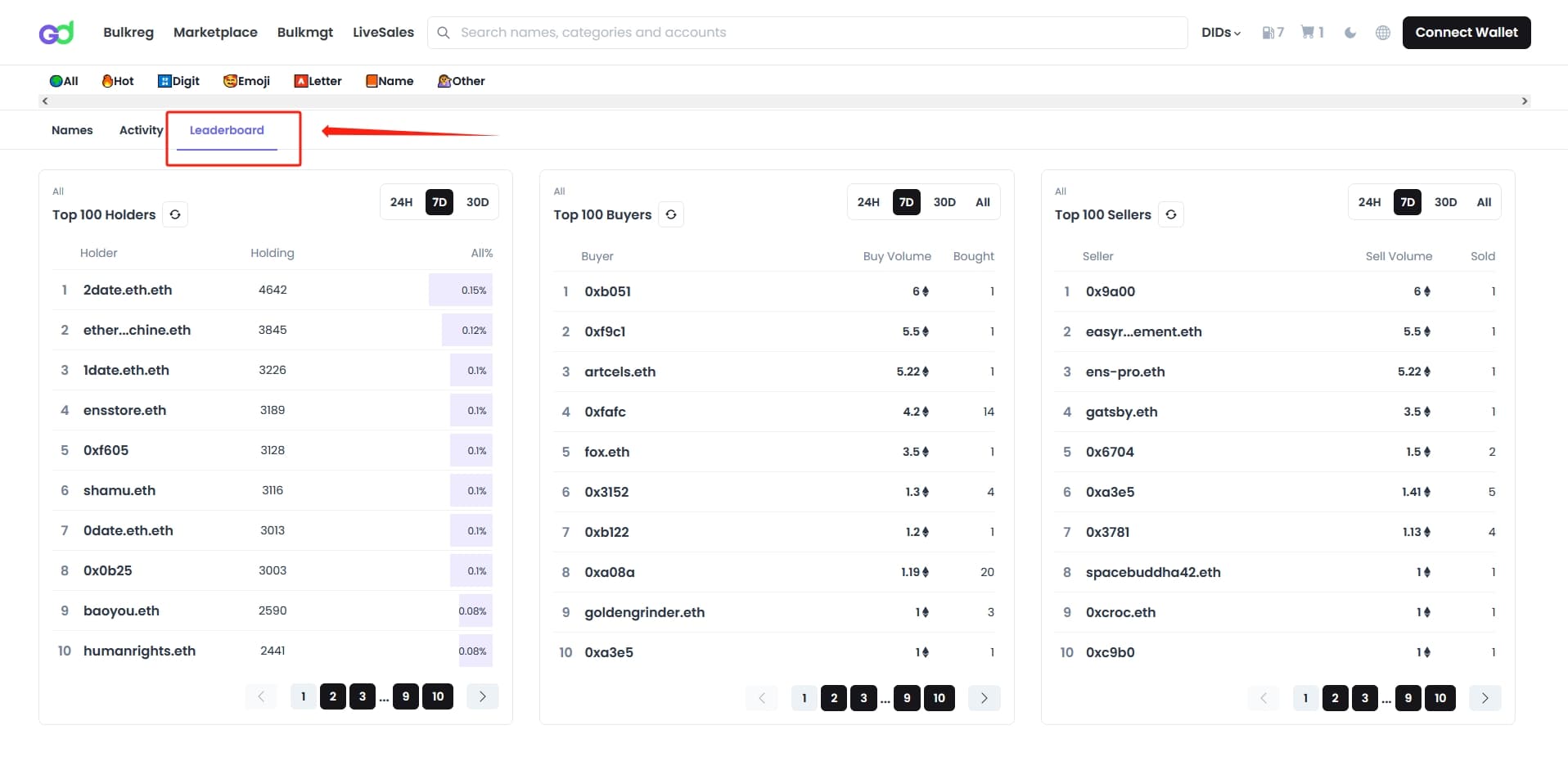Open the shopping cart icon
Viewport: 1568px width, 757px height.
click(x=1308, y=33)
